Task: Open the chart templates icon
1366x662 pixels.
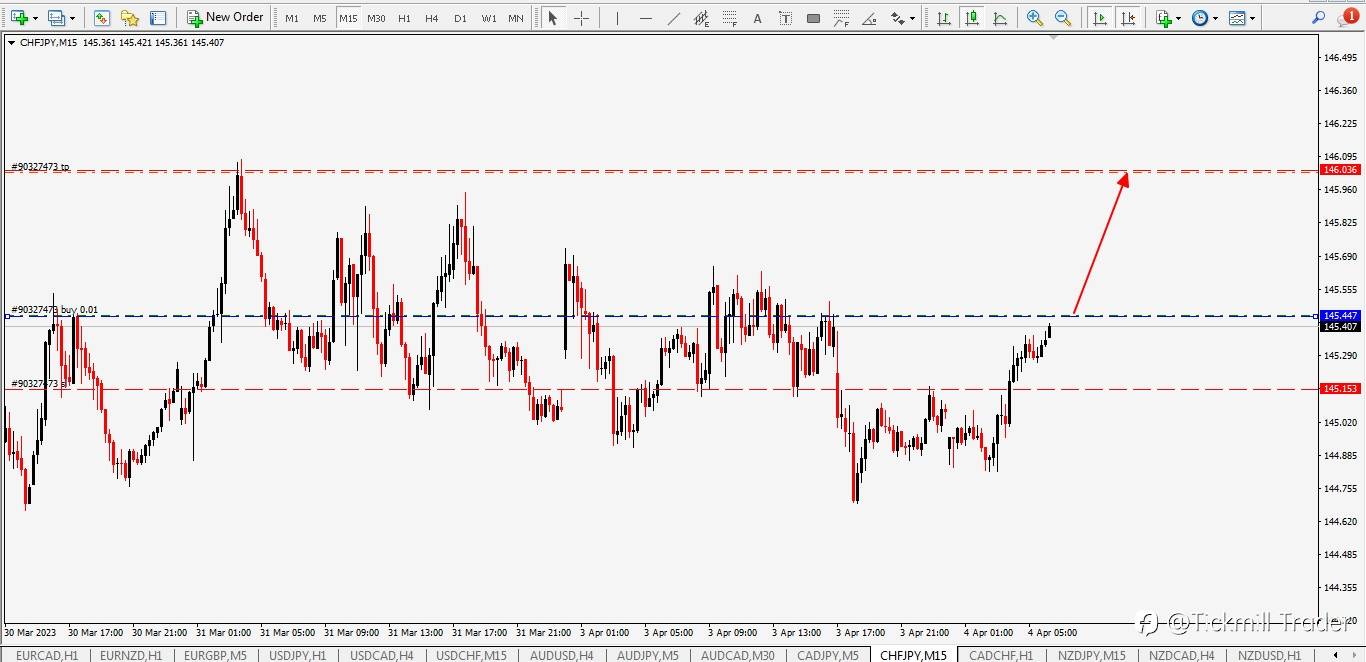Action: click(x=1237, y=18)
